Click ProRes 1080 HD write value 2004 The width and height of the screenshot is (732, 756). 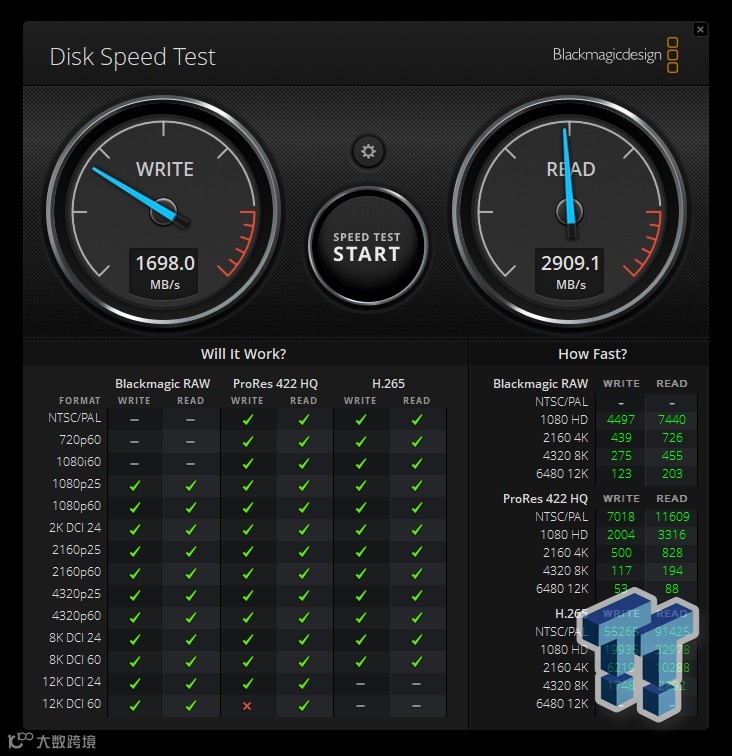[x=621, y=535]
